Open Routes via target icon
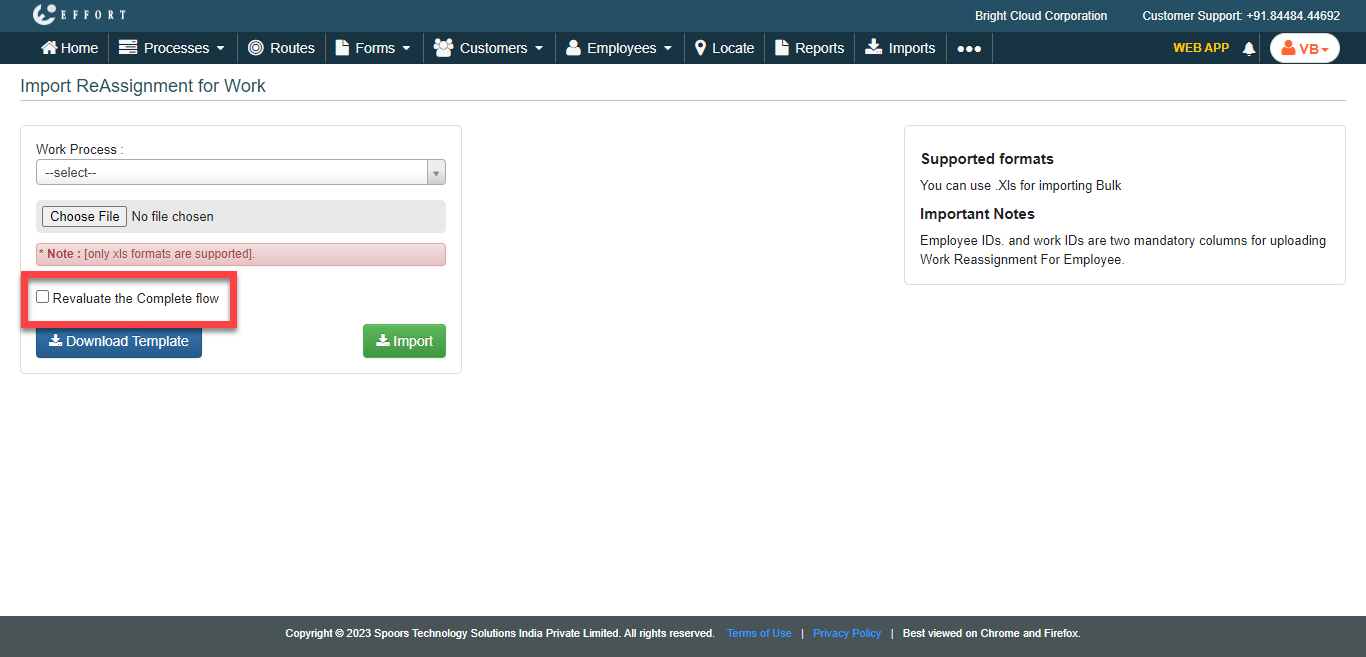The width and height of the screenshot is (1366, 657). [x=256, y=48]
